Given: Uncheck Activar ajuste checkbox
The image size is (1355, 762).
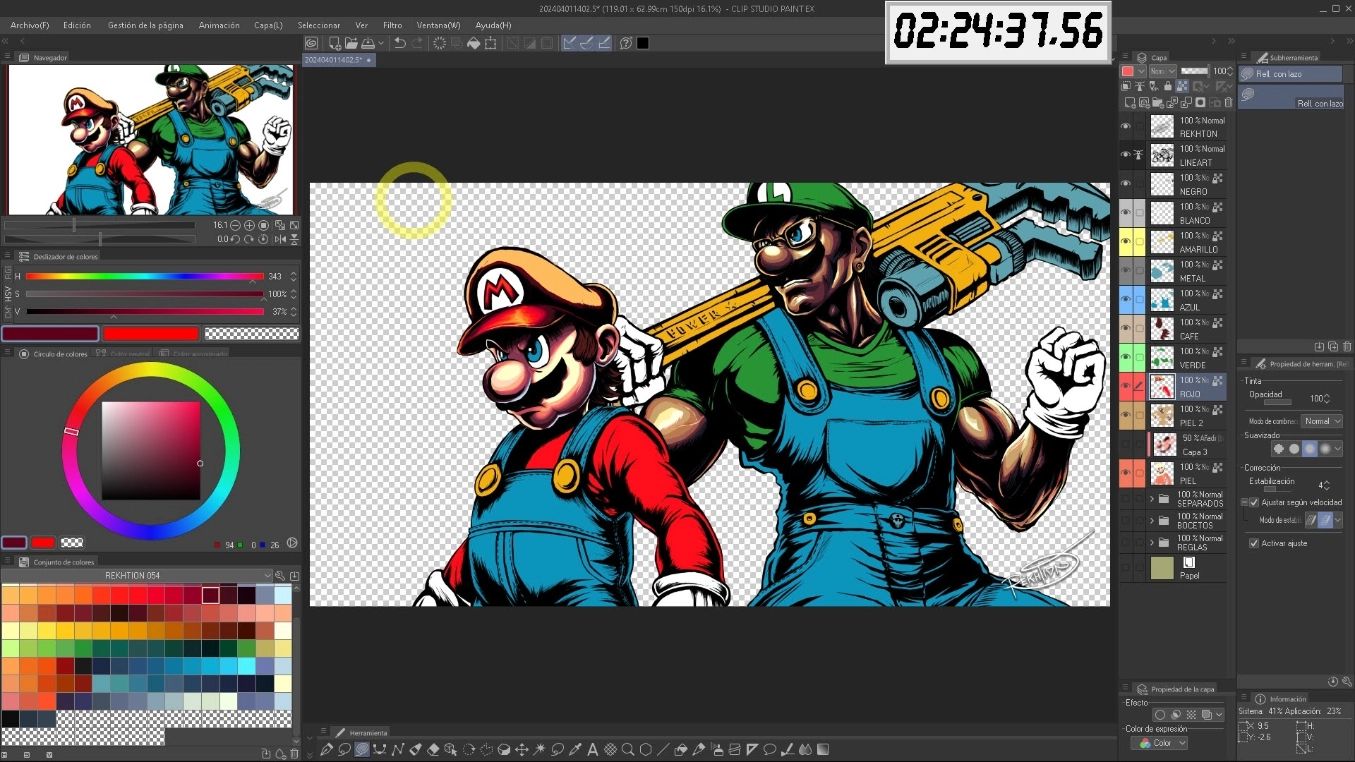Looking at the screenshot, I should 1253,543.
